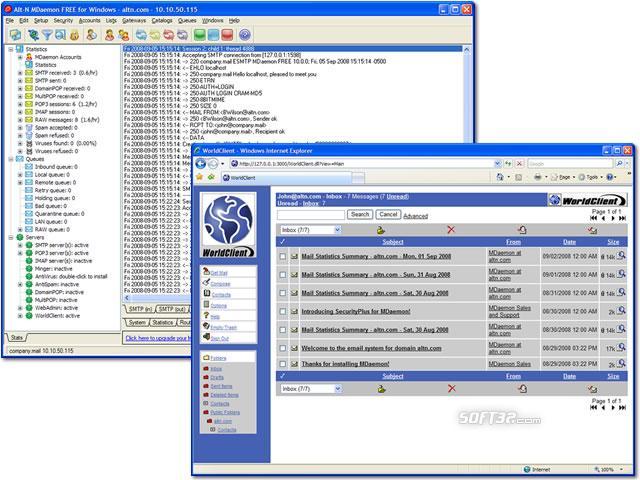Click the Get Mail icon in WorldClient sidebar
This screenshot has height=480, width=640.
[x=206, y=271]
